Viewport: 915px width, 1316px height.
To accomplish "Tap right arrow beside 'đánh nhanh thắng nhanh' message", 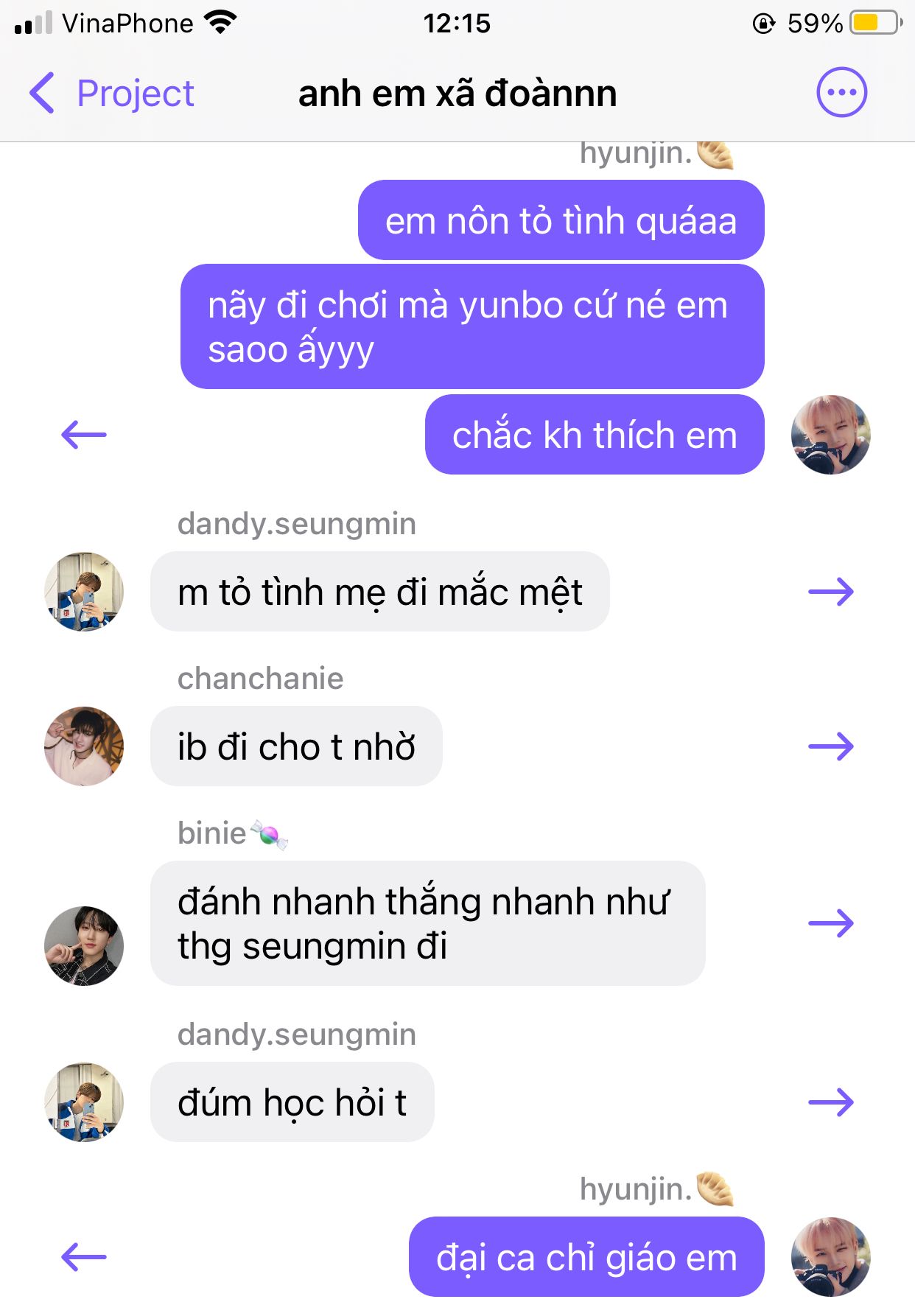I will point(831,923).
